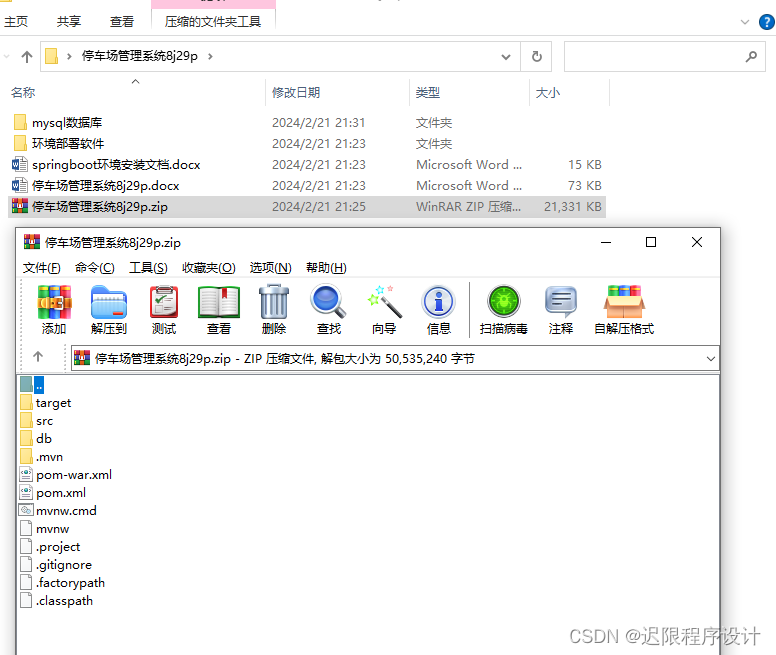Open the 文件(F) menu in WinRAR
This screenshot has width=776, height=655.
click(42, 268)
